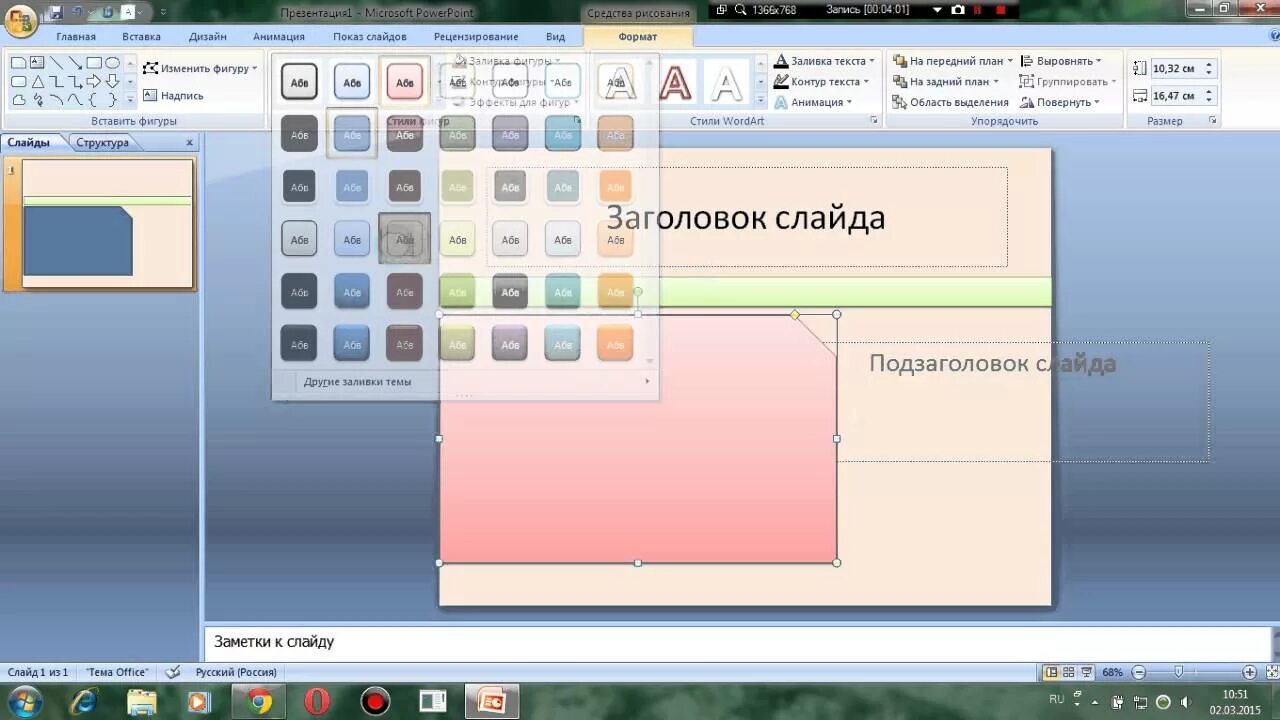Pick the oval shape in the shapes gallery

112,63
